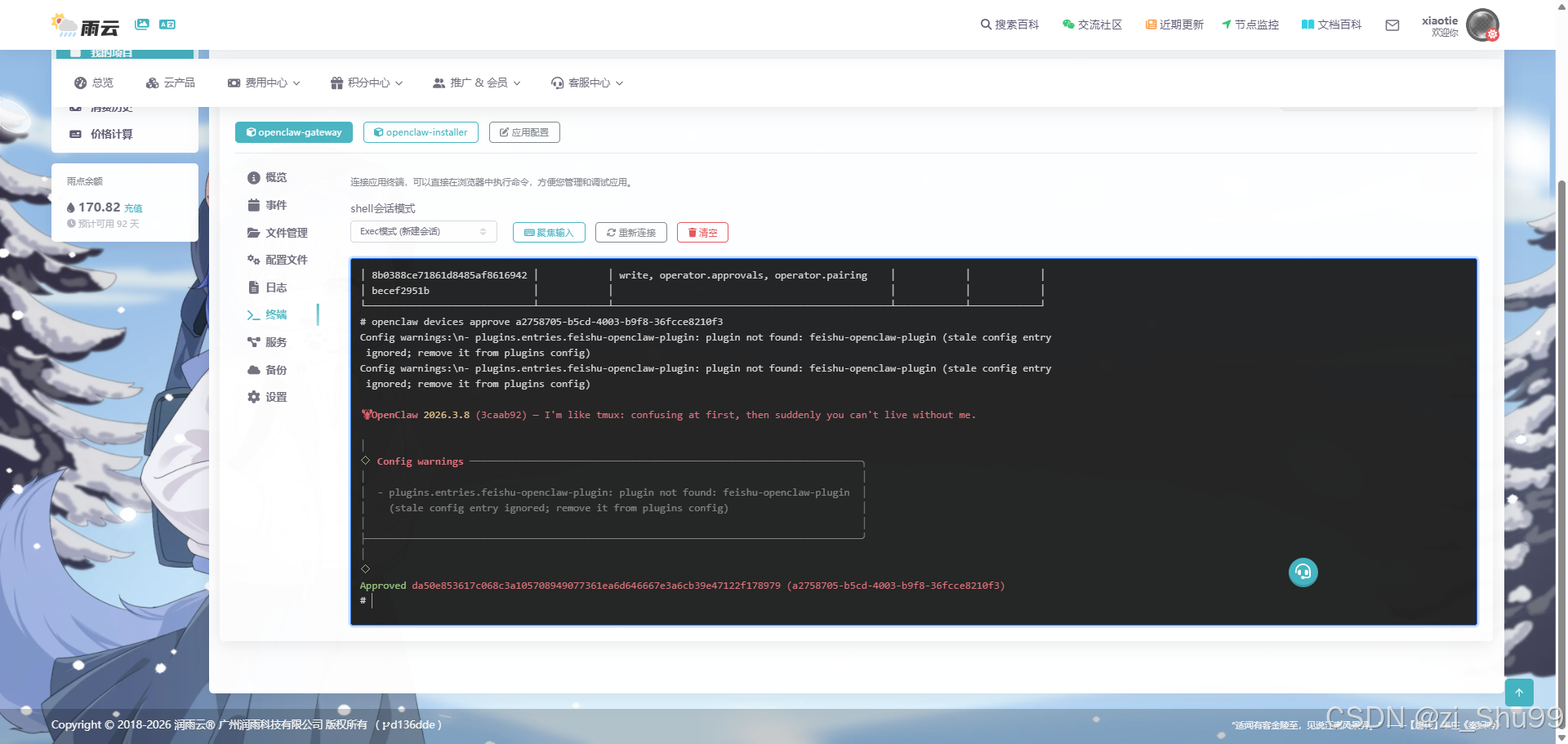Click the language translate icon beside logo
This screenshot has width=1568, height=744.
pyautogui.click(x=167, y=25)
